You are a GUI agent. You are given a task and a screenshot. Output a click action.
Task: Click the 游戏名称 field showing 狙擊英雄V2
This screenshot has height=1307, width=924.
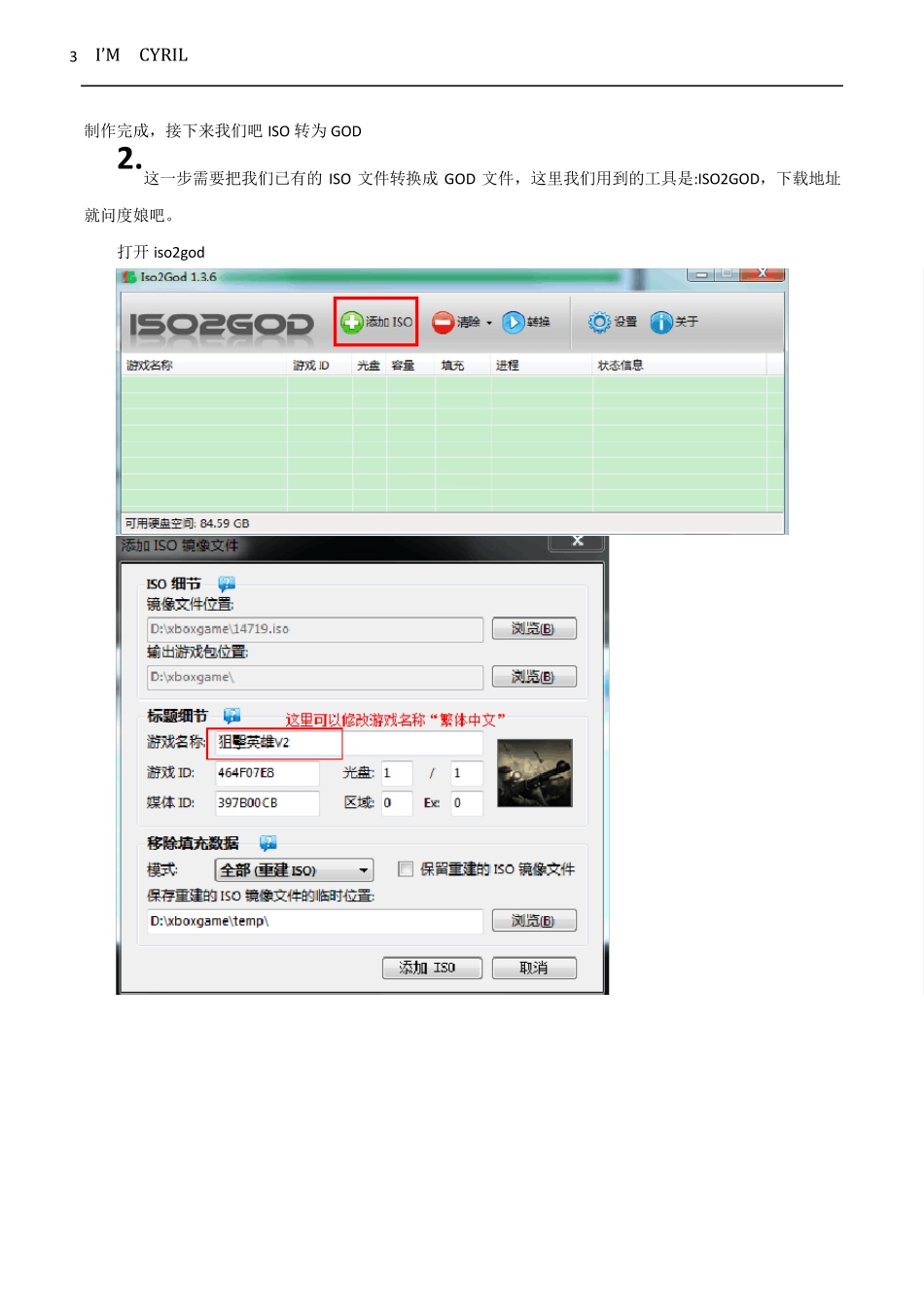point(349,743)
